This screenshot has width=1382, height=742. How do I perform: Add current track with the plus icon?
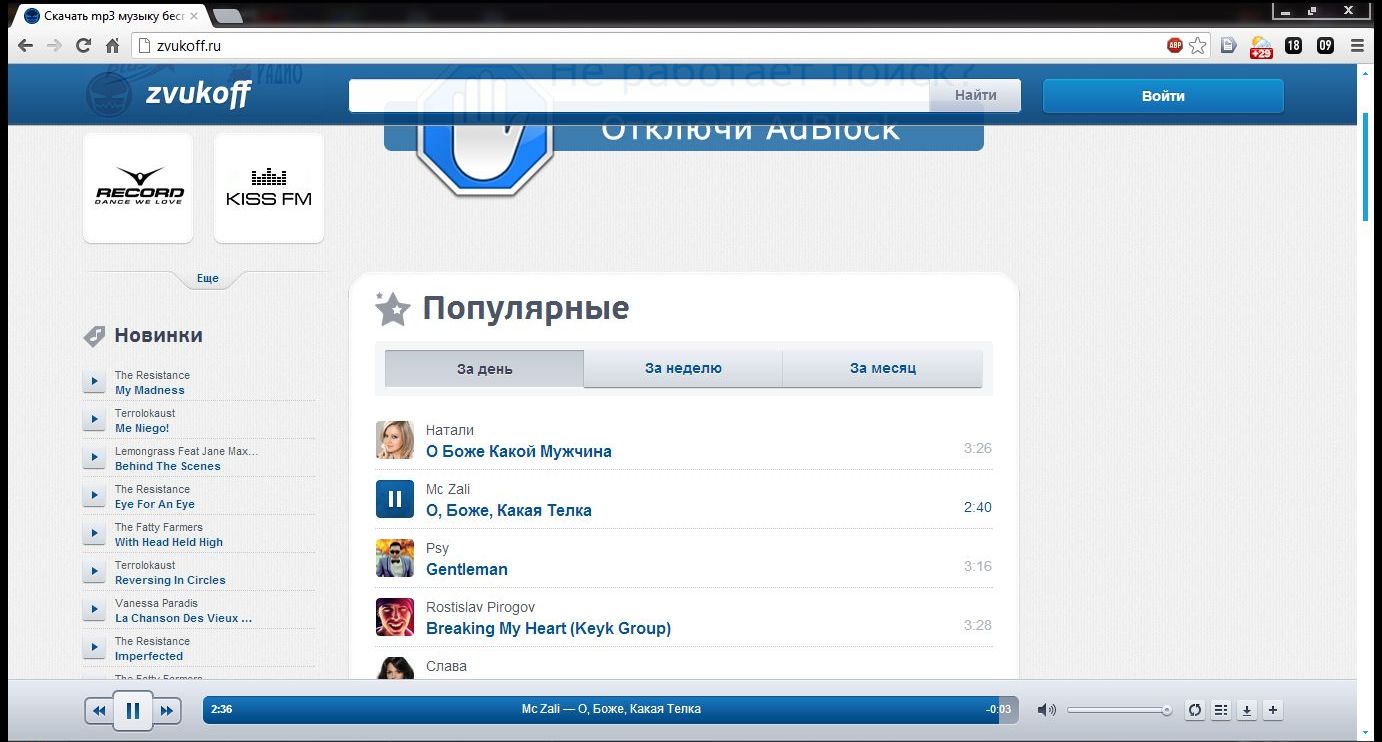pos(1272,710)
